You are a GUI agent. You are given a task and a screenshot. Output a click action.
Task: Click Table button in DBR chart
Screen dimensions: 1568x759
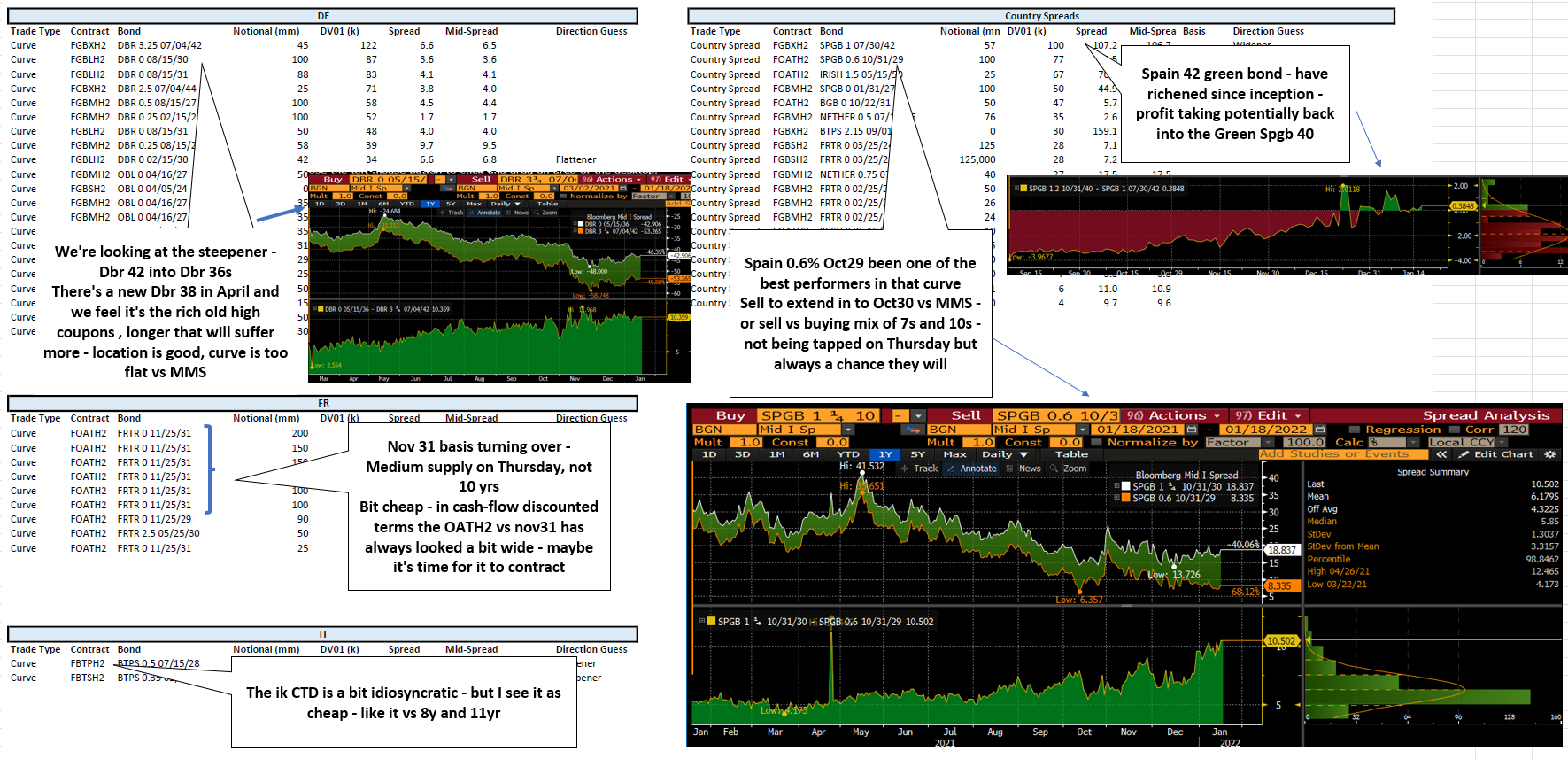[x=547, y=204]
